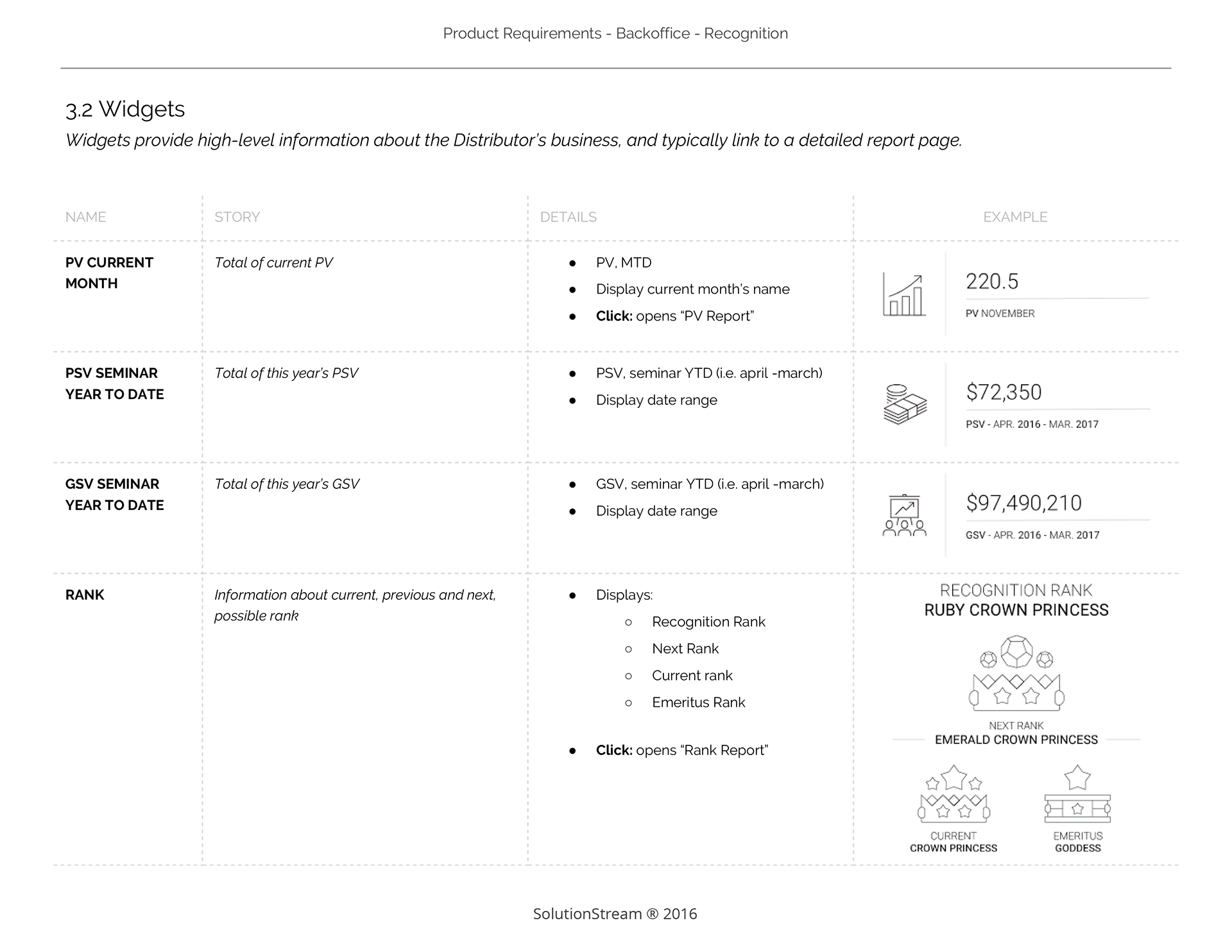This screenshot has height=952, width=1232.
Task: Click the 'Click: opens Rank Report' text
Action: click(681, 751)
